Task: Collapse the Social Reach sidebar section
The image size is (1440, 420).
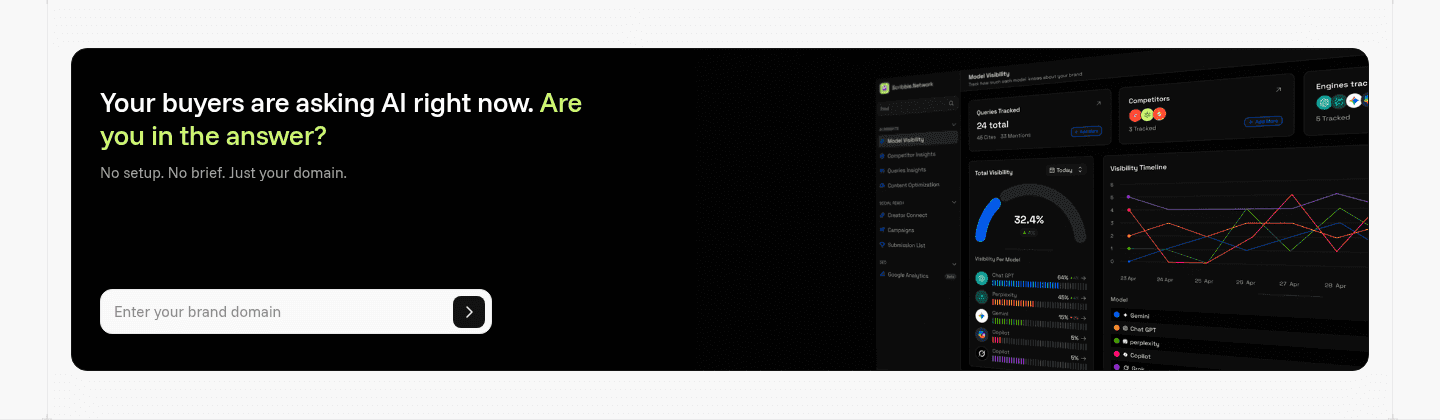Action: (954, 202)
